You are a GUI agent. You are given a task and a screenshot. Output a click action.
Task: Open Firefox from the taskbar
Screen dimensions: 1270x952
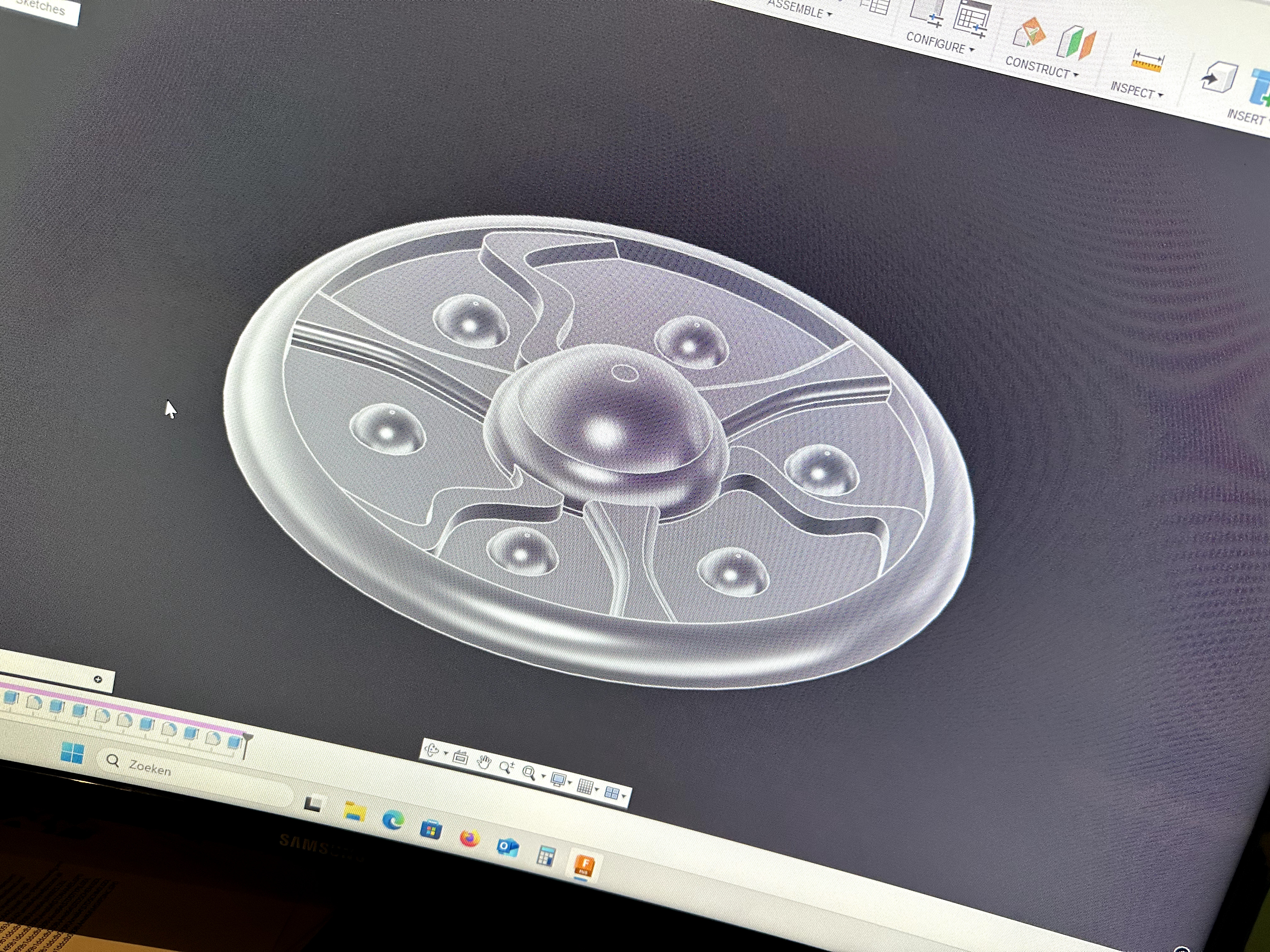470,838
